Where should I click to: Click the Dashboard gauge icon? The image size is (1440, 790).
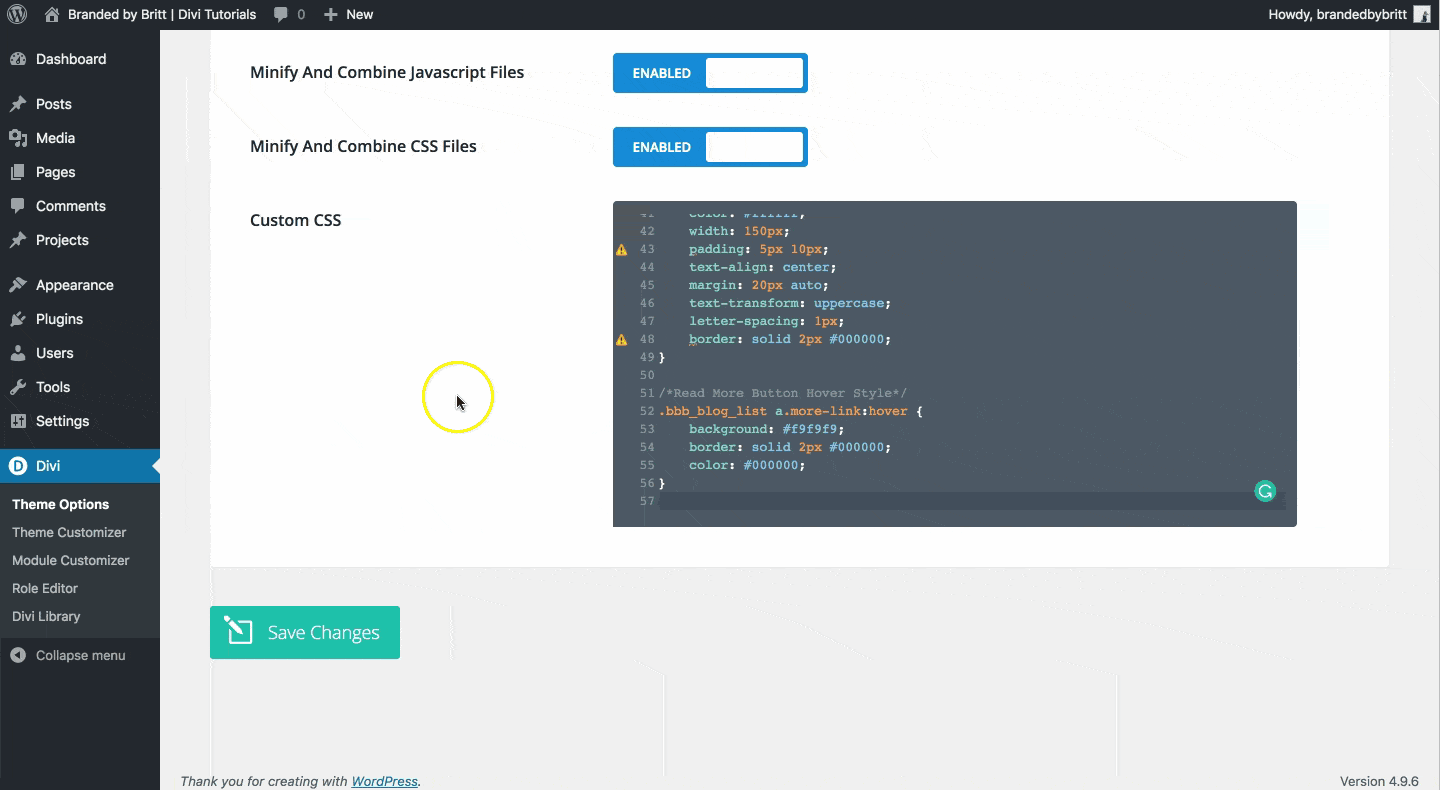pyautogui.click(x=18, y=59)
